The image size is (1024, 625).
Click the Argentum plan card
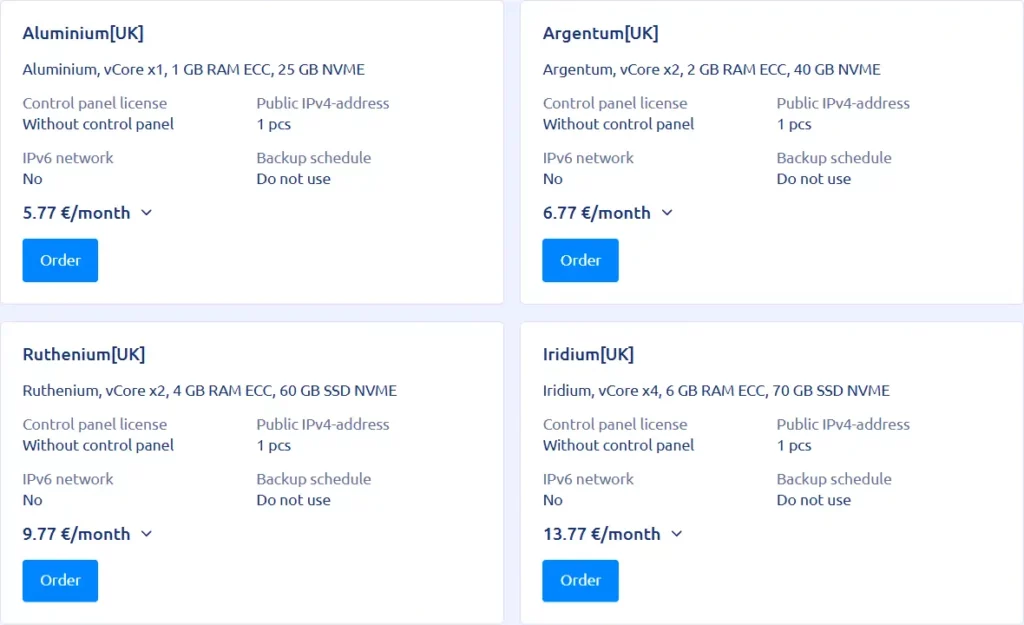point(770,150)
